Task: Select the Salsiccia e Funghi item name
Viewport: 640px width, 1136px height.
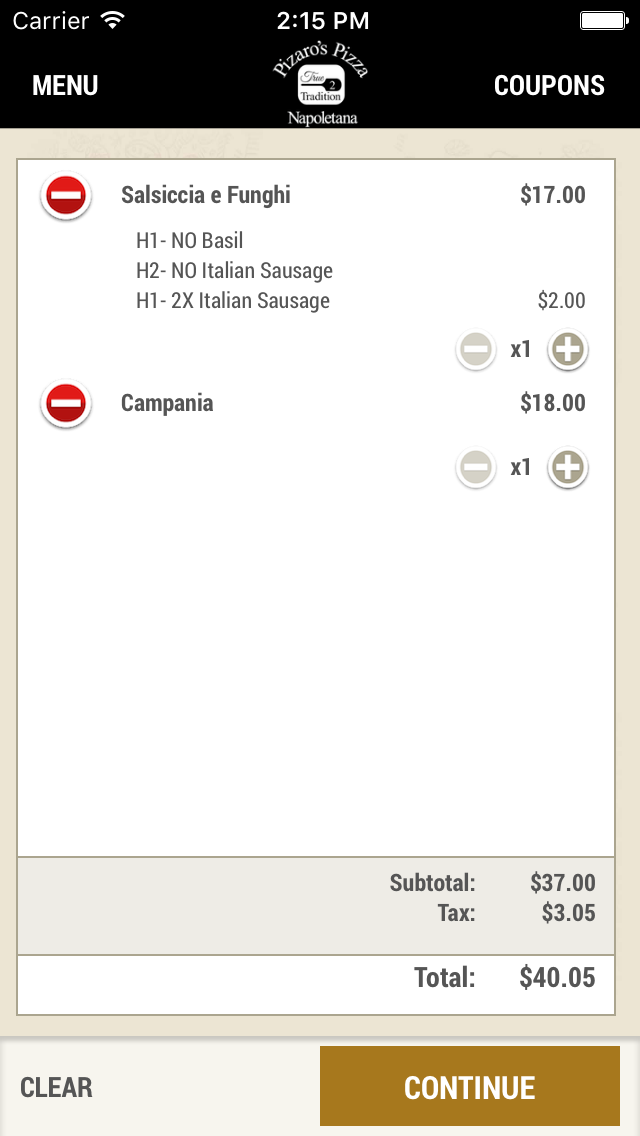Action: pos(205,195)
